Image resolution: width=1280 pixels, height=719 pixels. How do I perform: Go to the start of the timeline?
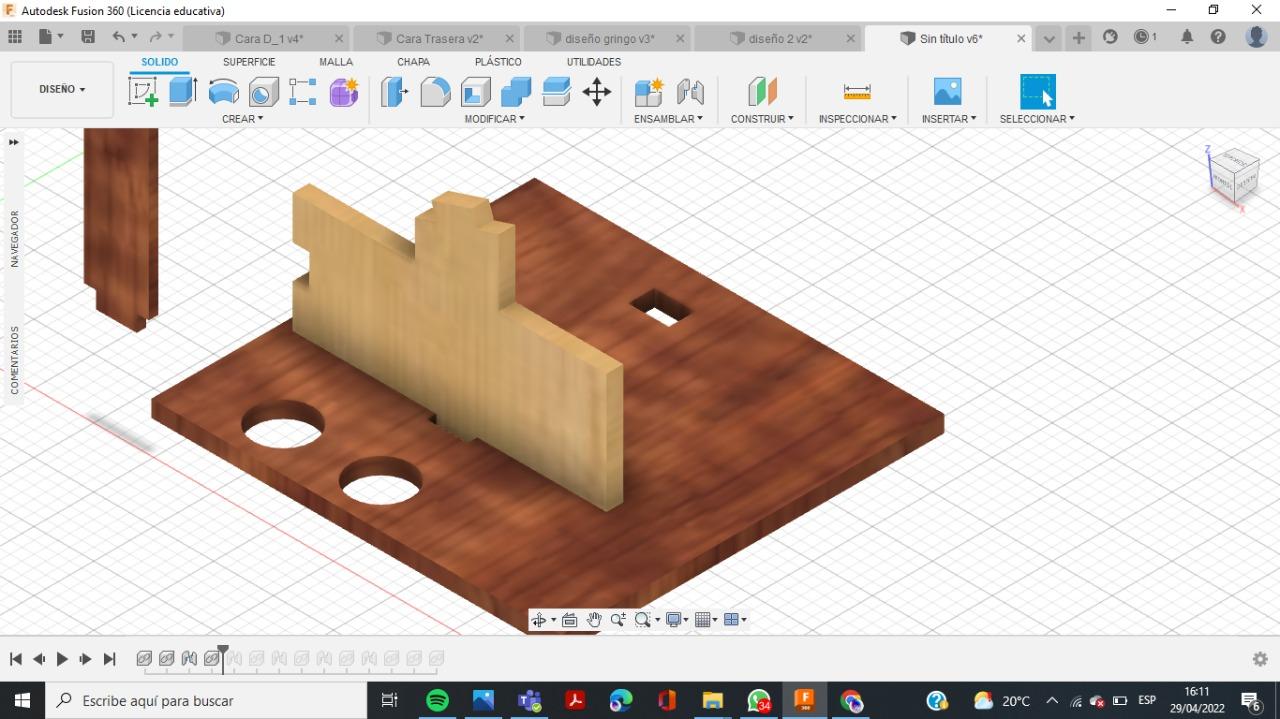[x=16, y=659]
